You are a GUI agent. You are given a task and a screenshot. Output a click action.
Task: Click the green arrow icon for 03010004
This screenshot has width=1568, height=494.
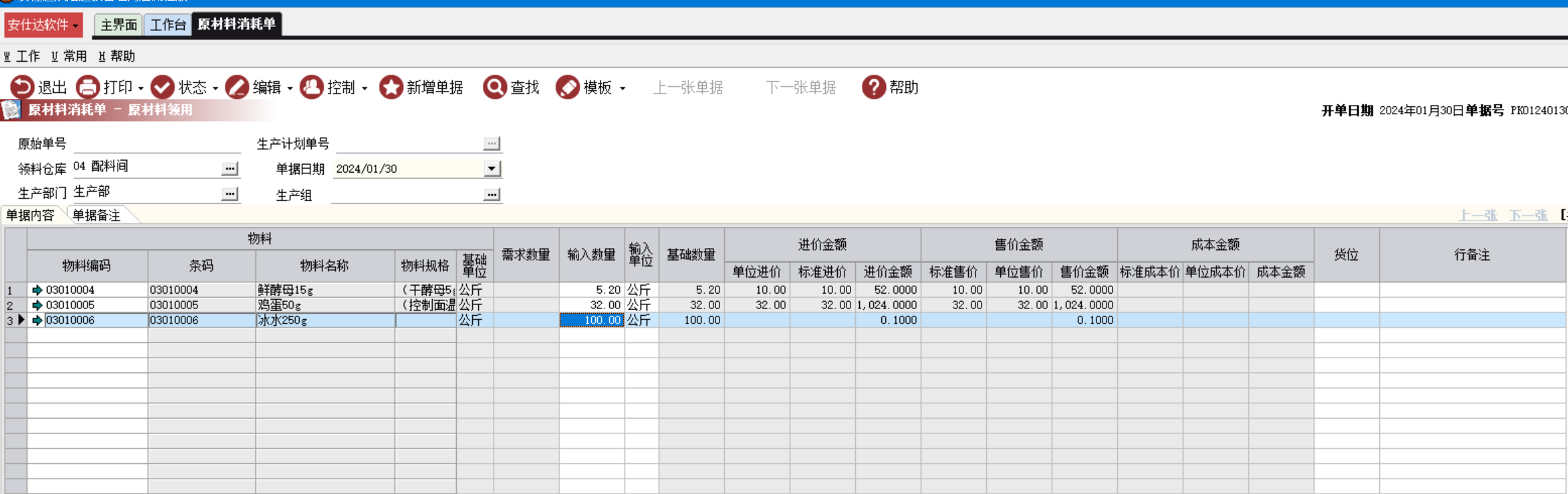pyautogui.click(x=37, y=290)
